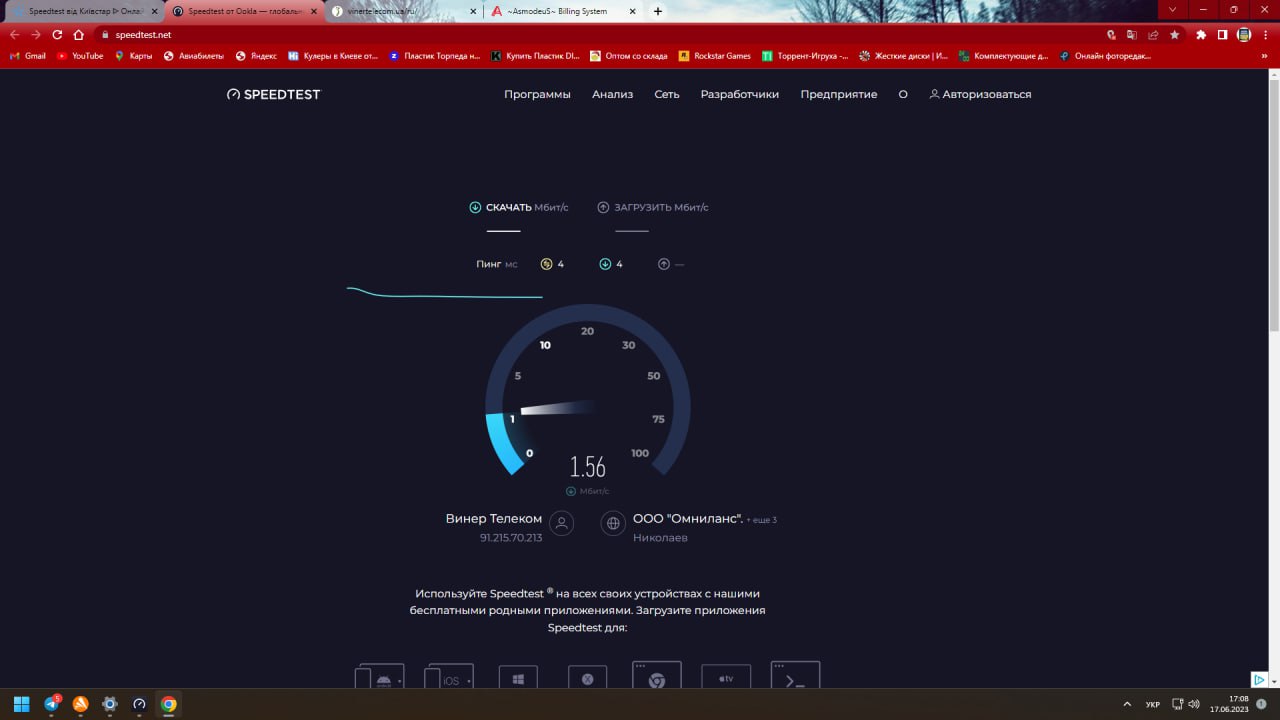
Task: Switch to the vinertelecom.ua tab
Action: pos(403,11)
